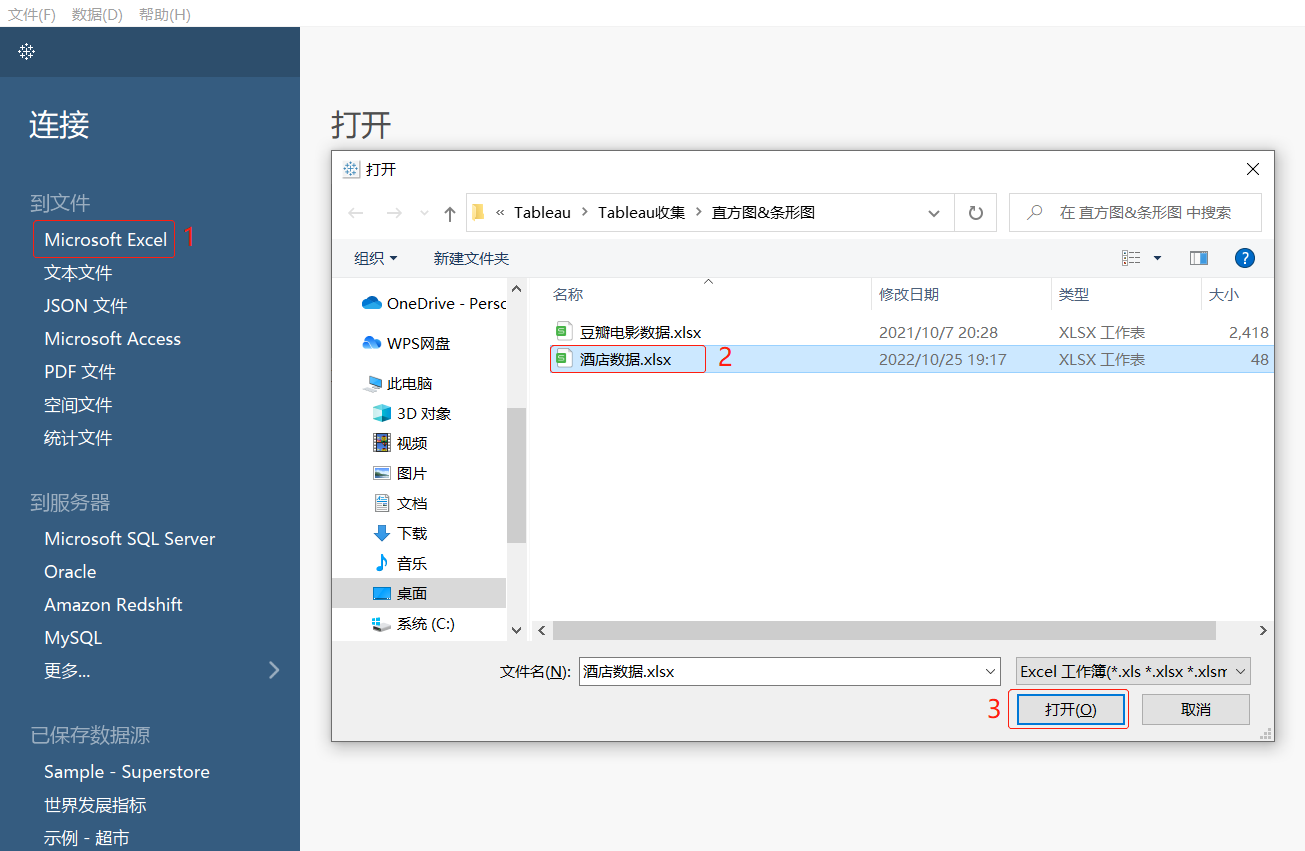Expand hidden path breadcrumb chevrons
The width and height of the screenshot is (1305, 851).
point(500,213)
